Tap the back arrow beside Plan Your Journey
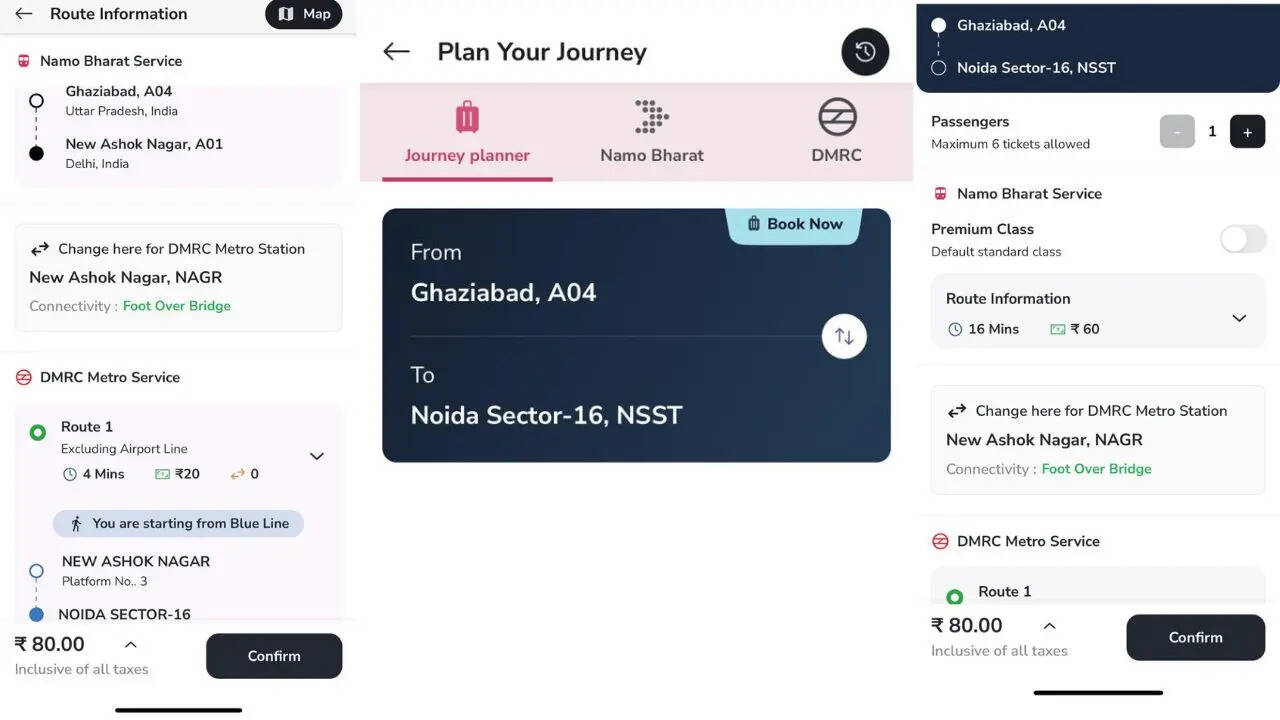The image size is (1280, 720). (396, 52)
